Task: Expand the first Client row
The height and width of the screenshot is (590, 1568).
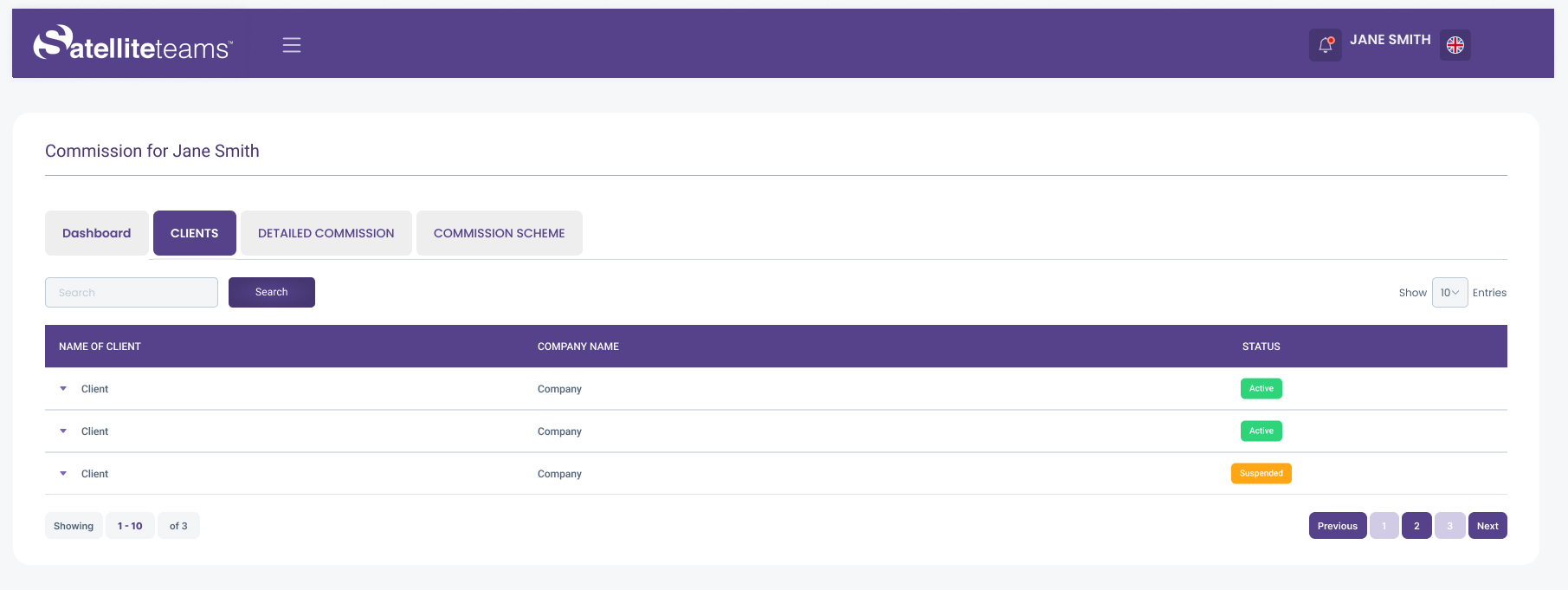Action: pyautogui.click(x=63, y=389)
